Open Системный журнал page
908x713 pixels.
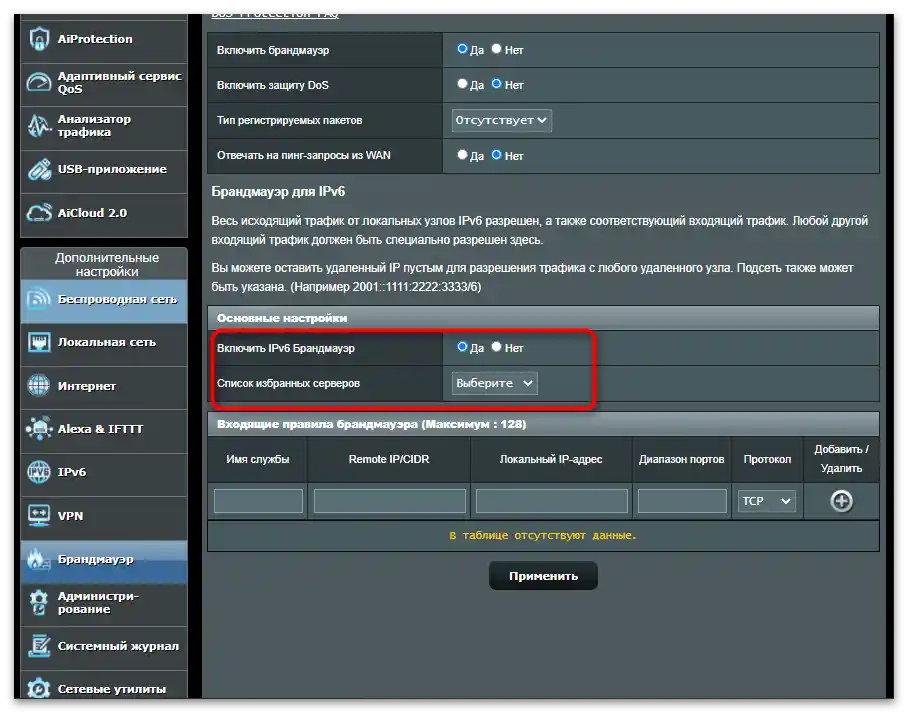tap(104, 646)
